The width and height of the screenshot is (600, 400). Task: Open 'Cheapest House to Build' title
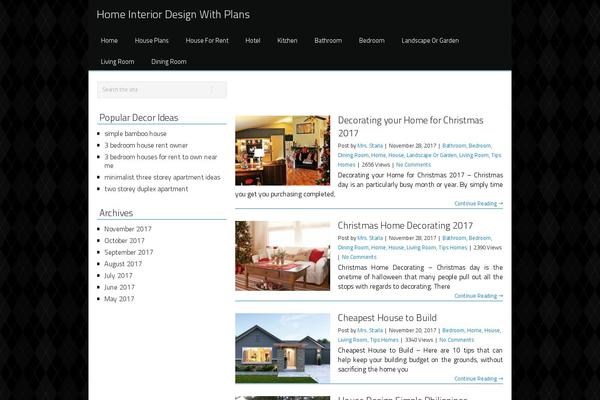(387, 318)
